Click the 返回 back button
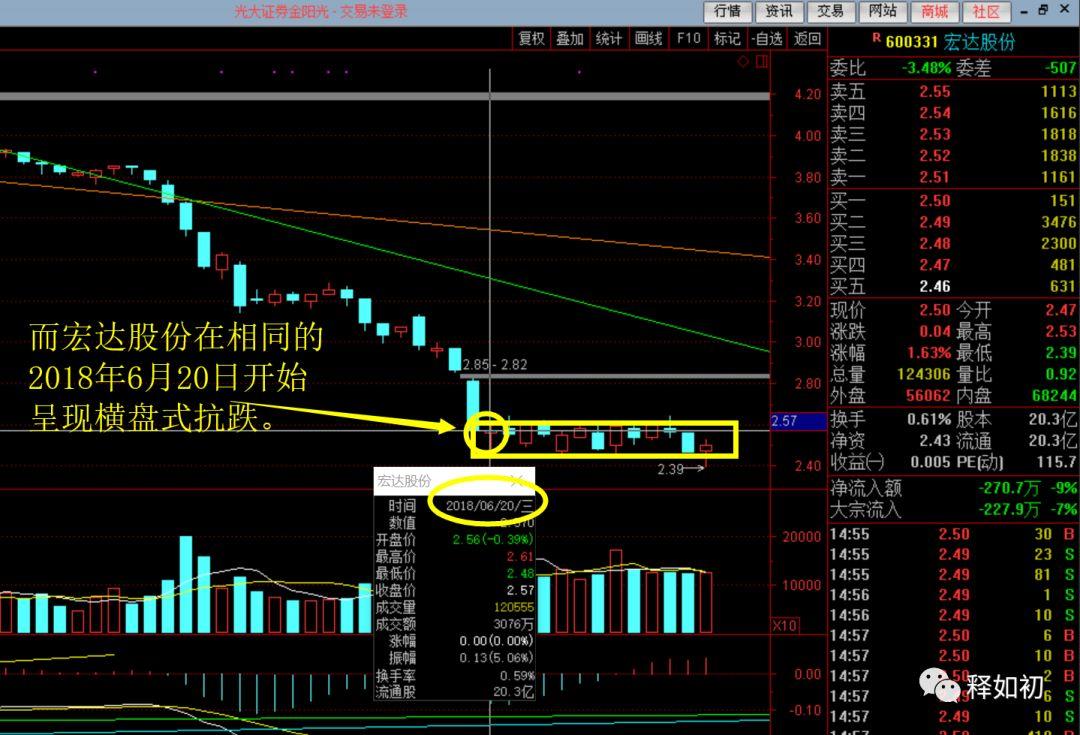This screenshot has width=1080, height=735. 807,39
